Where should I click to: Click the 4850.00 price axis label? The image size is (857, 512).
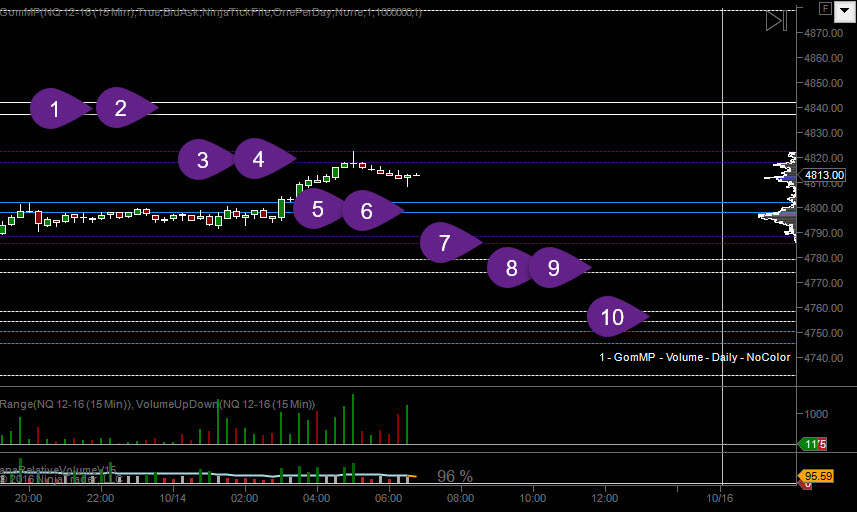click(823, 83)
